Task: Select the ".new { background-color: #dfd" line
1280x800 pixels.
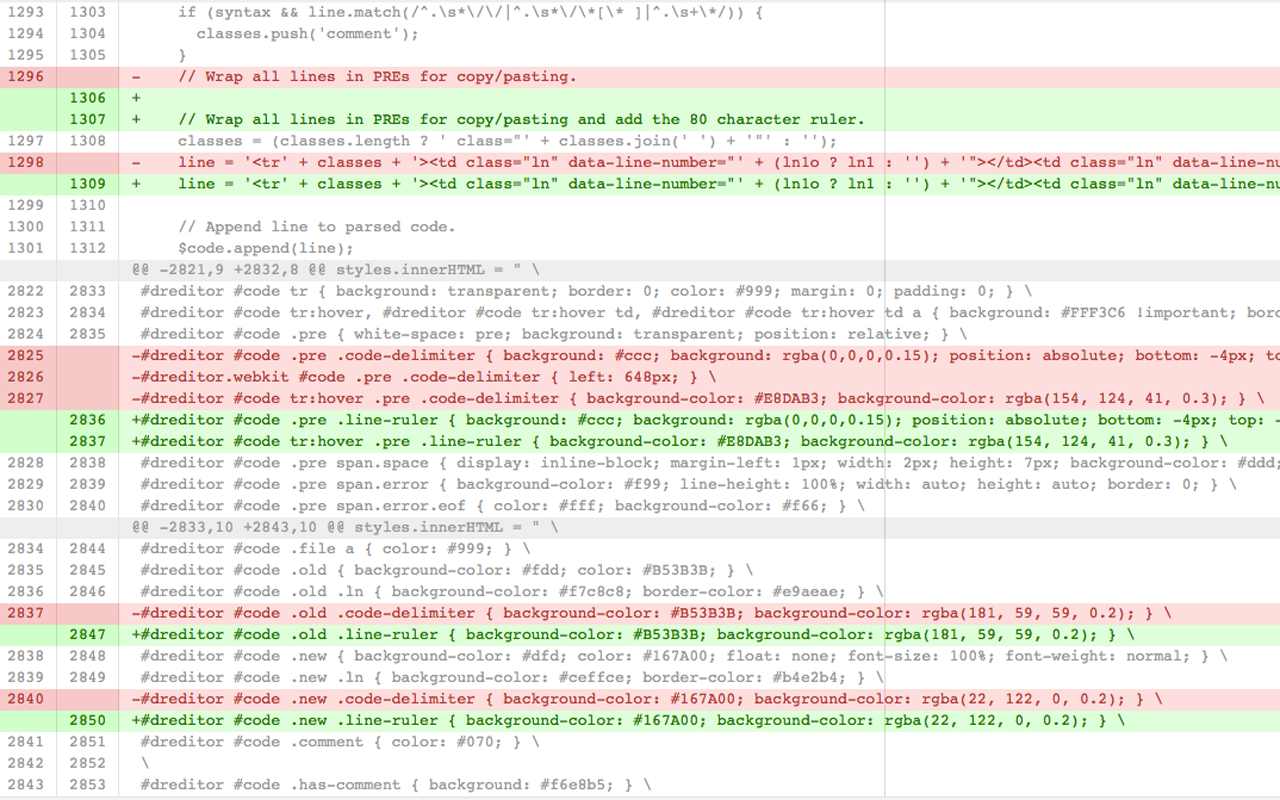Action: [x=683, y=656]
